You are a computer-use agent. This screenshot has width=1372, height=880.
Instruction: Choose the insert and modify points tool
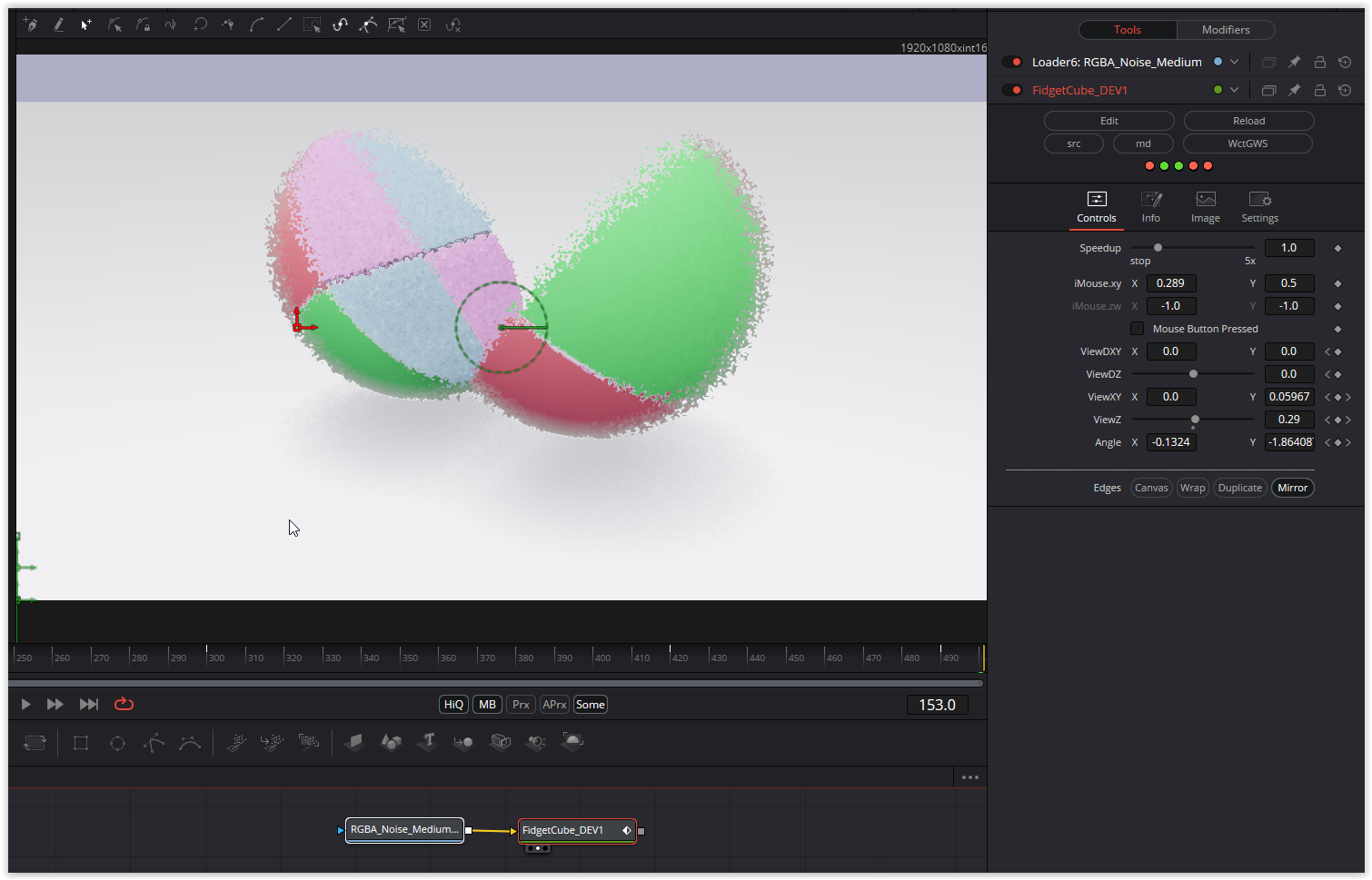(86, 25)
